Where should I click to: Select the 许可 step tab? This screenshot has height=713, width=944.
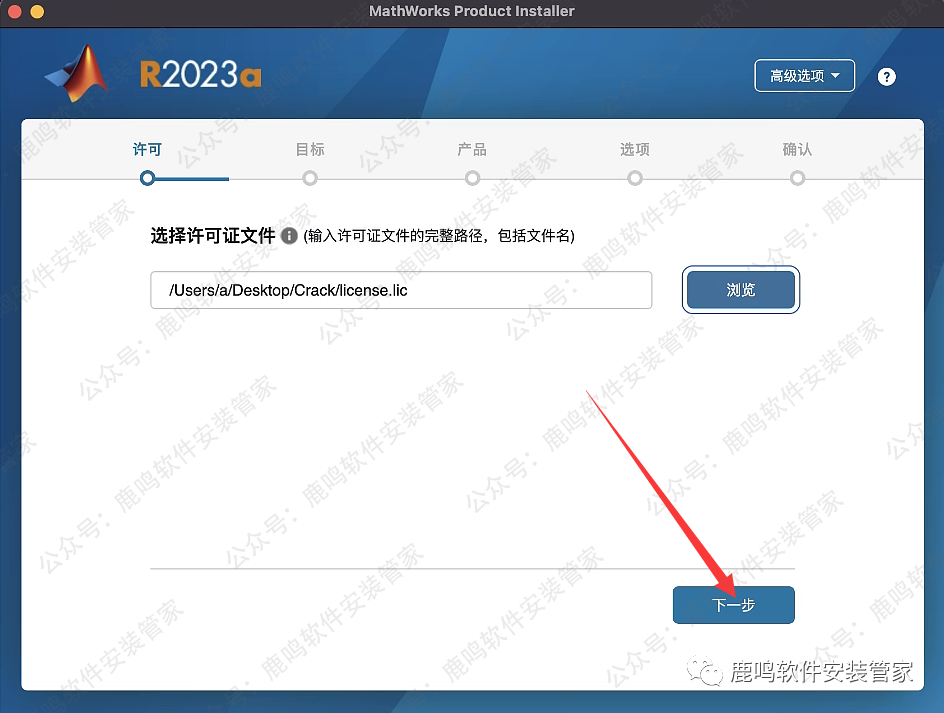coord(148,149)
